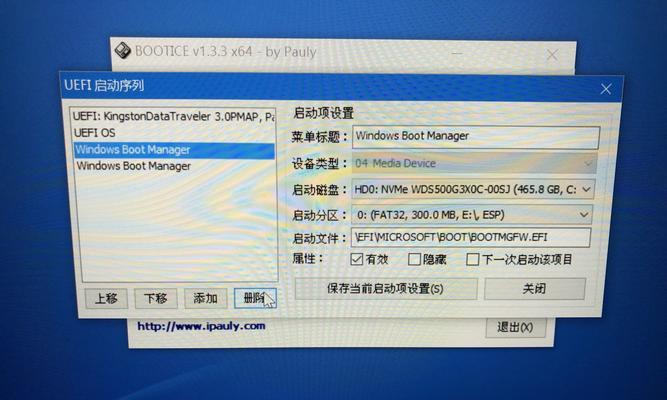The height and width of the screenshot is (400, 667).
Task: Open the 启动磁盘 boot disk dropdown
Action: click(473, 189)
